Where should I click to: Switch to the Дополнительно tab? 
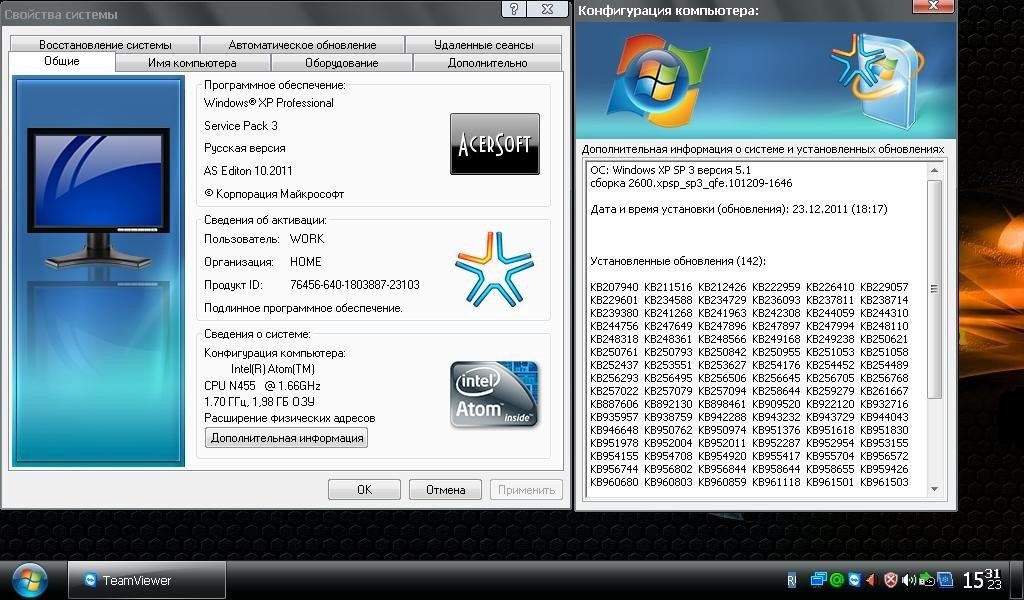point(487,63)
